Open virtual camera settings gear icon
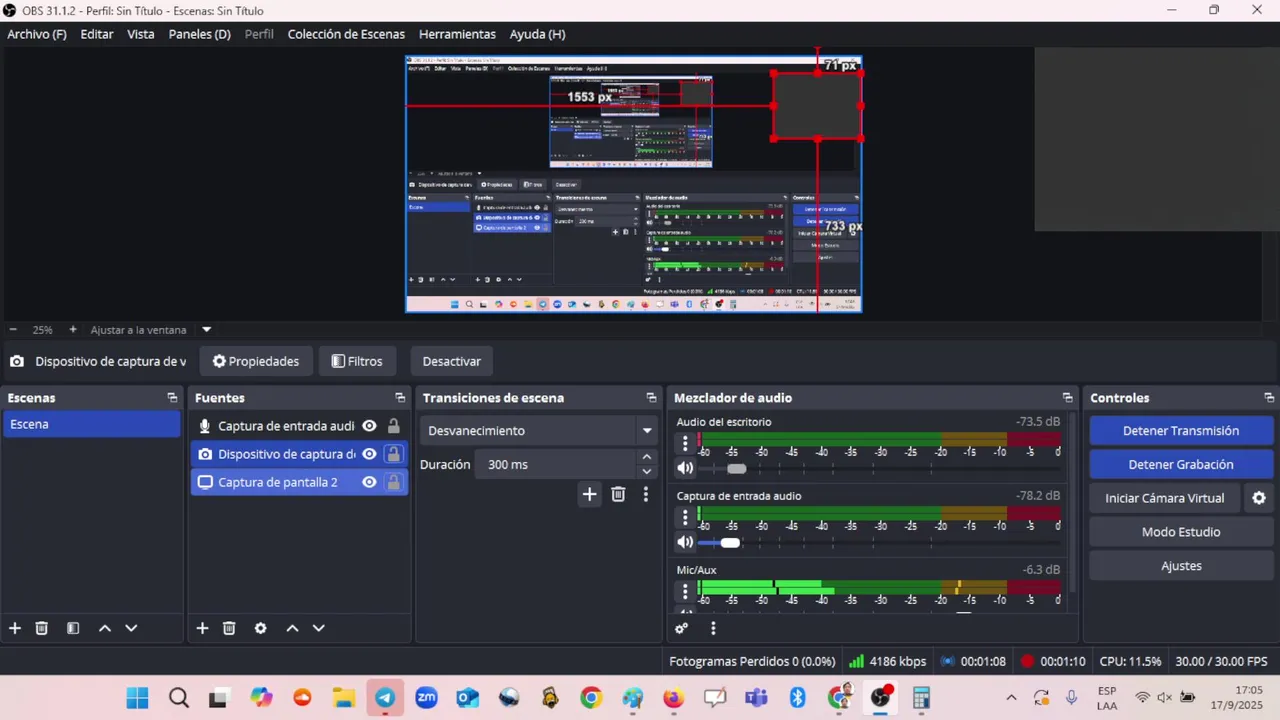The height and width of the screenshot is (720, 1280). click(x=1259, y=498)
